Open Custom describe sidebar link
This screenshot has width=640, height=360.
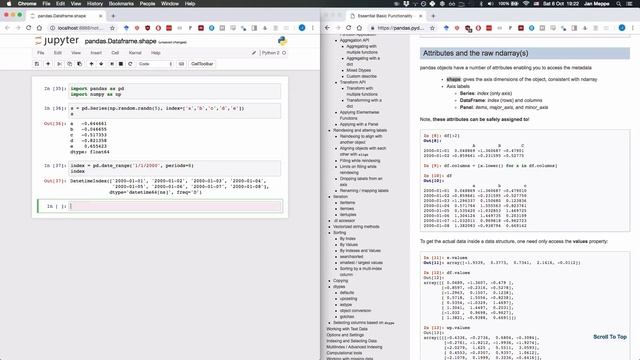362,76
